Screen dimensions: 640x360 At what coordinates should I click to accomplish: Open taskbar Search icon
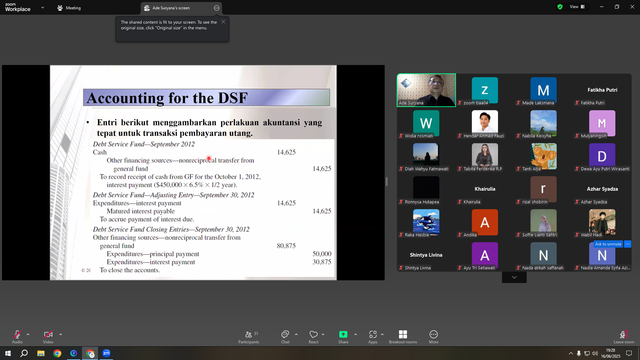(x=24, y=353)
